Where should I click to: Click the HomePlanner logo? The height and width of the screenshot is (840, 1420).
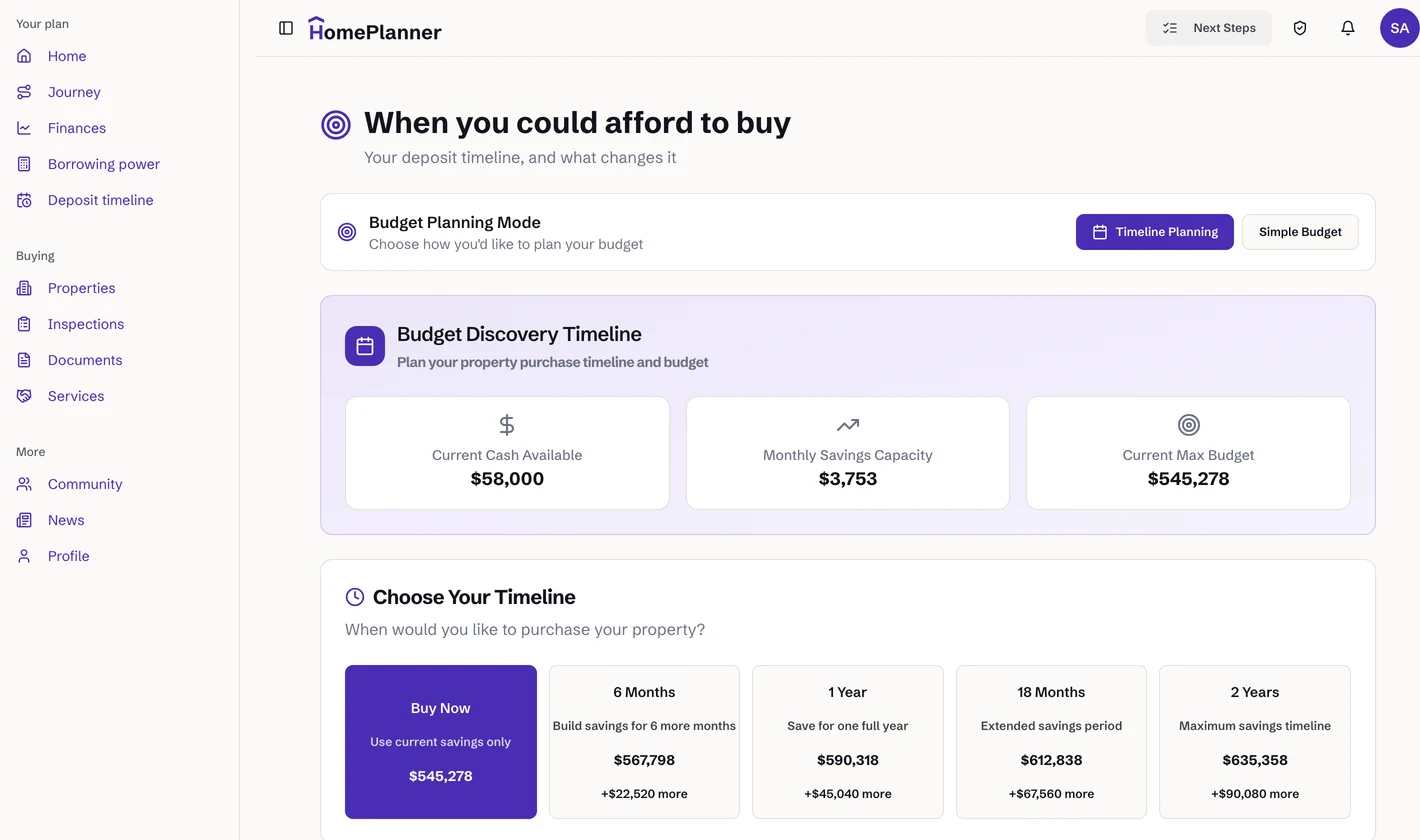pyautogui.click(x=375, y=29)
